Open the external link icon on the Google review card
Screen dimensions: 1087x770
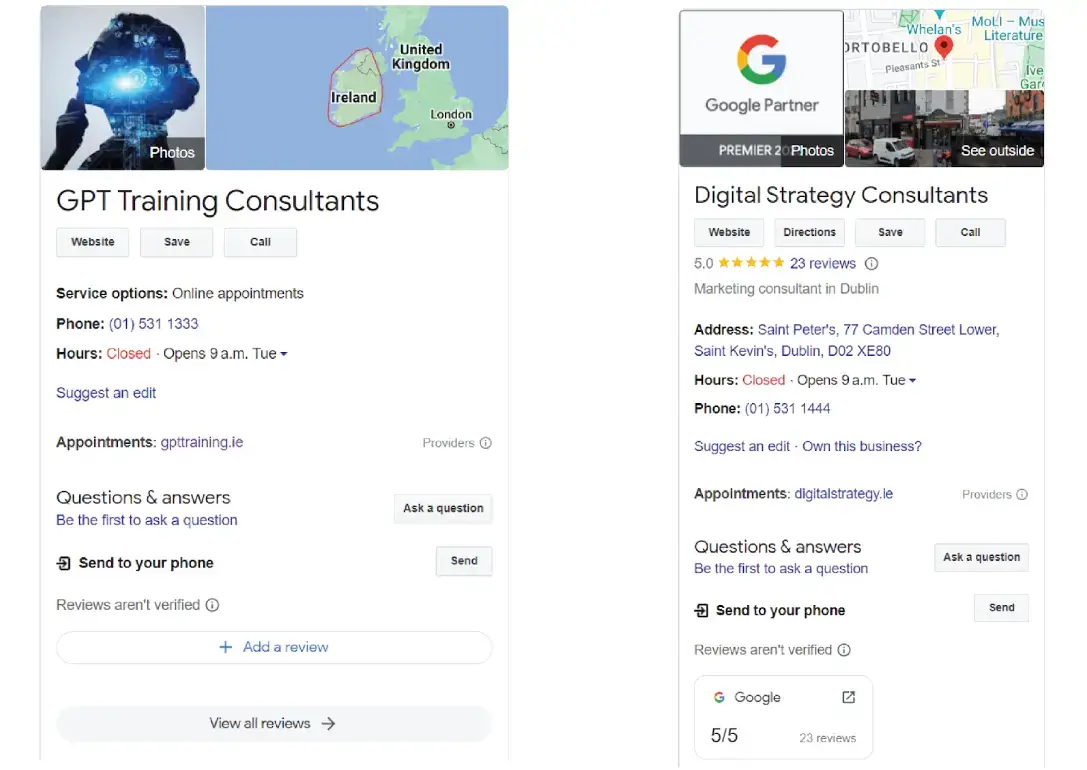tap(848, 696)
